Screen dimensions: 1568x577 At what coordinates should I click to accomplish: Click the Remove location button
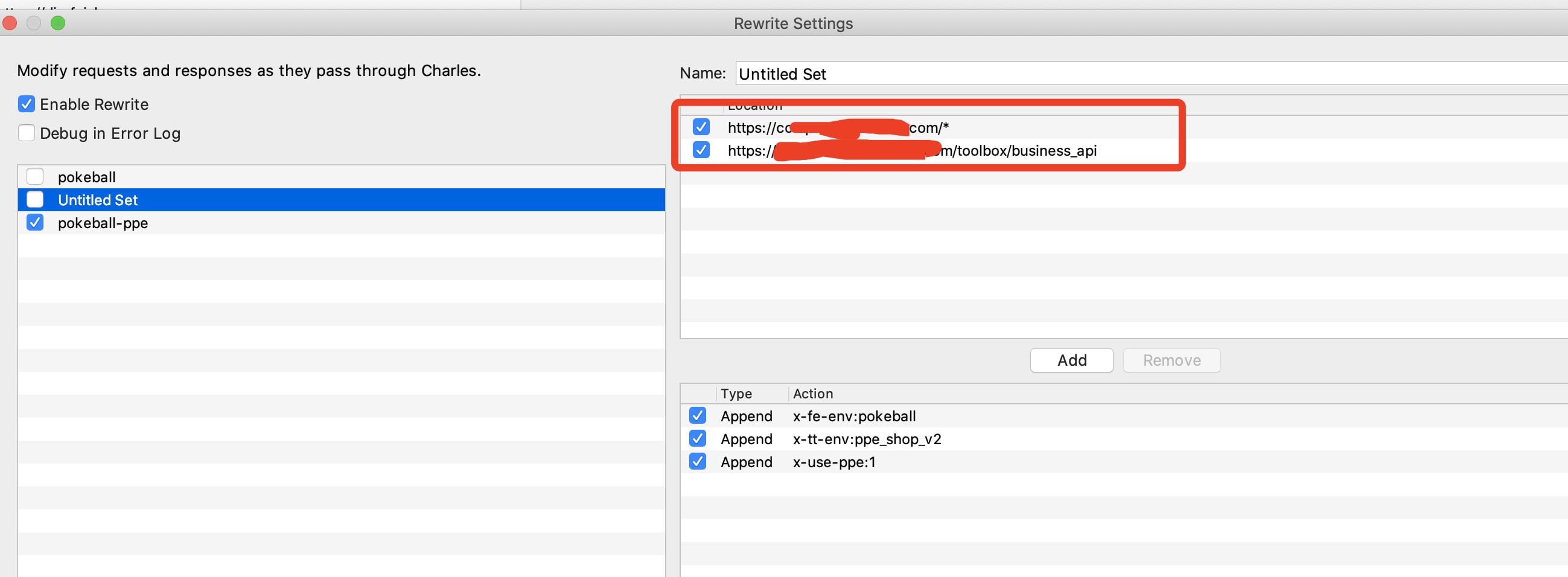1171,360
